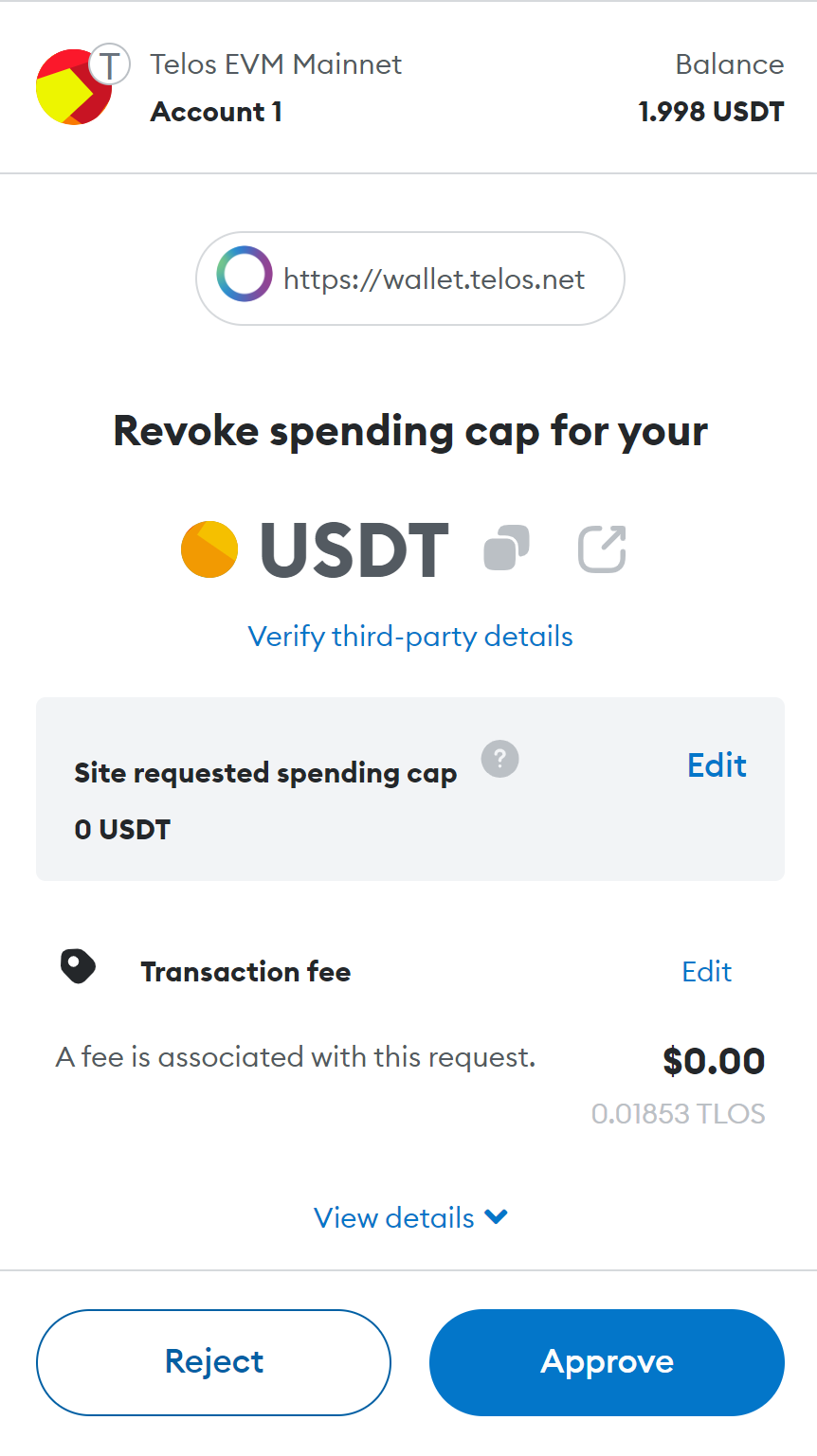
Task: Click the orange USDT token icon
Action: 209,549
